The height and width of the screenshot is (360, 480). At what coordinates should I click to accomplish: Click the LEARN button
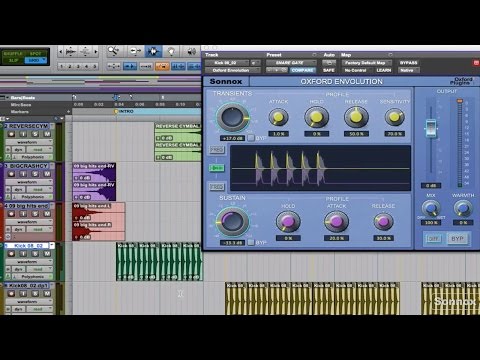click(x=384, y=70)
